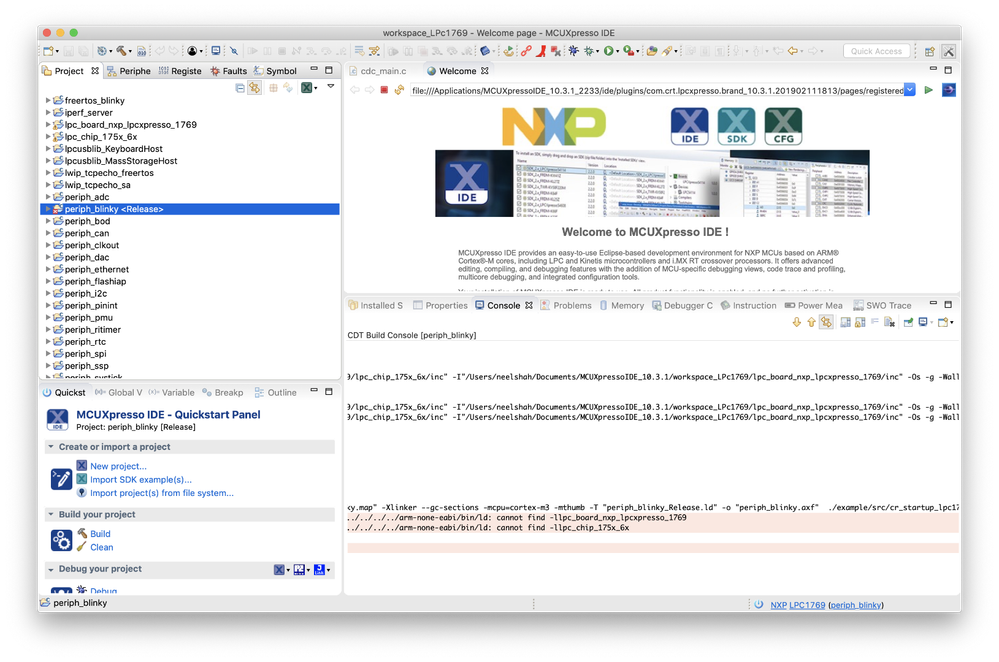Click the user account icon in the toolbar
Image resolution: width=999 pixels, height=662 pixels.
(x=192, y=51)
